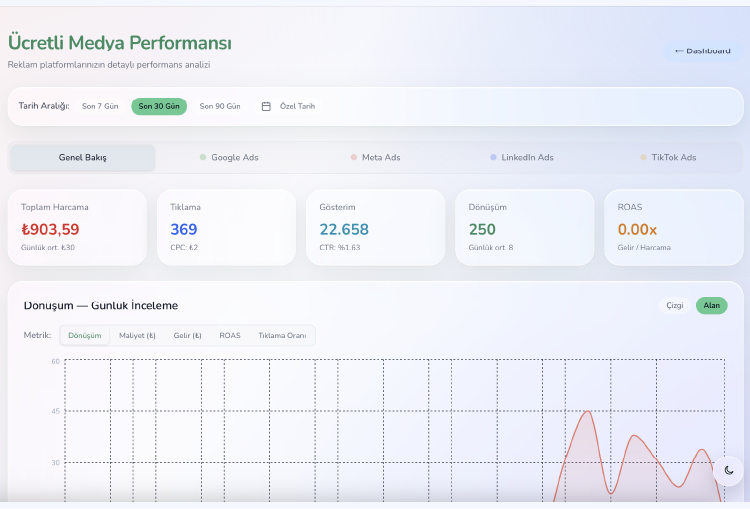Open the Özel Tarih custom date picker

(288, 106)
